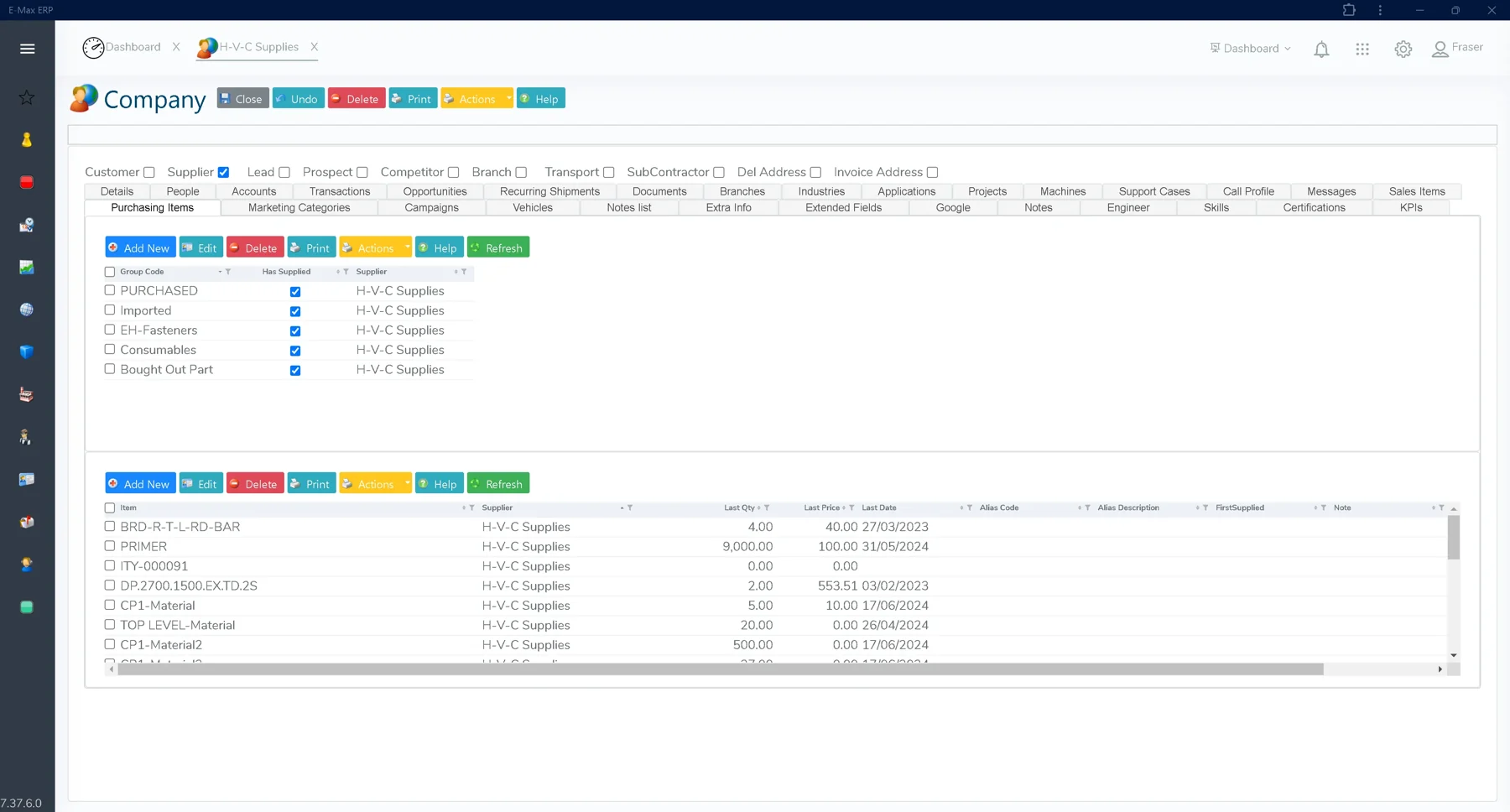Screen dimensions: 1510x812
Task: Uncheck the Supplier checkbox
Action: (224, 173)
